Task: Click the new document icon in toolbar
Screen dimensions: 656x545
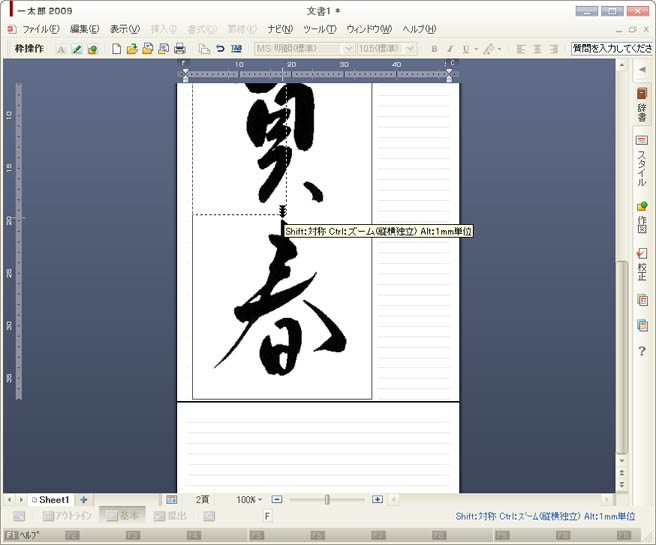Action: click(x=117, y=48)
